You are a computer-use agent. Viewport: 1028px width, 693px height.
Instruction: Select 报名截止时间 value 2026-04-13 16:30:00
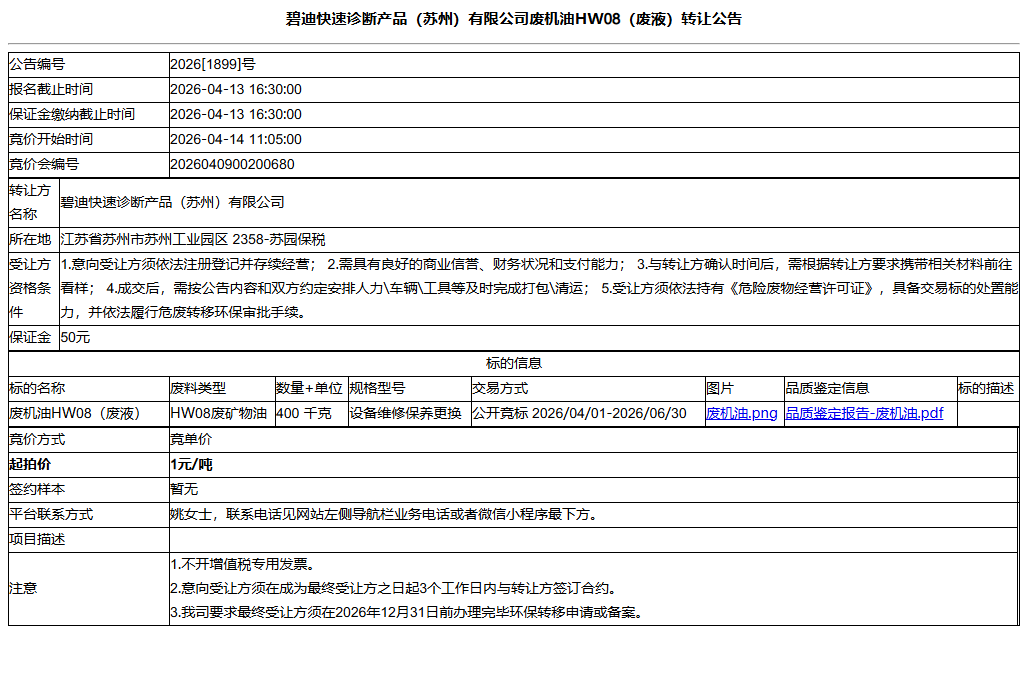click(236, 89)
